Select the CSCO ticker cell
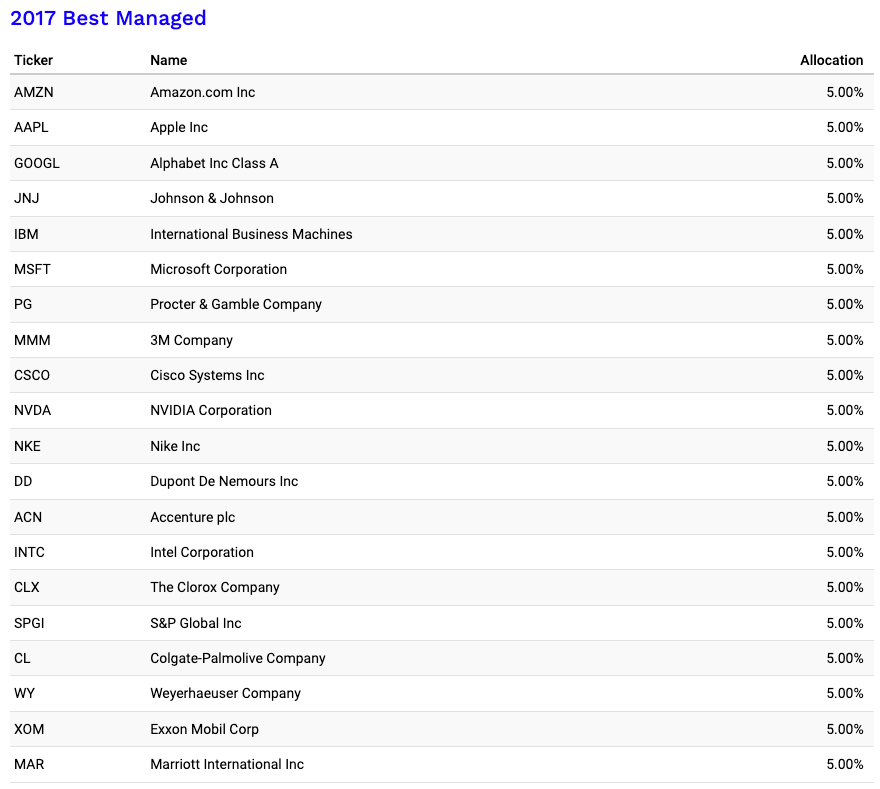The height and width of the screenshot is (789, 880). [x=32, y=375]
